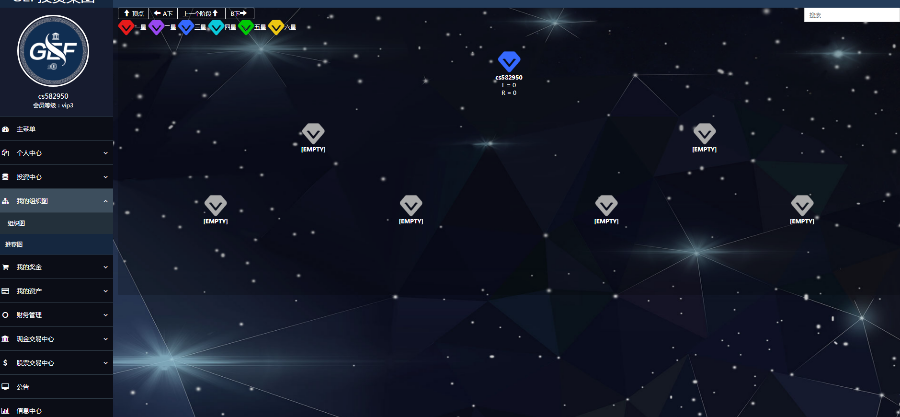The height and width of the screenshot is (417, 900).
Task: Open the 组织图 submenu item
Action: [56, 223]
